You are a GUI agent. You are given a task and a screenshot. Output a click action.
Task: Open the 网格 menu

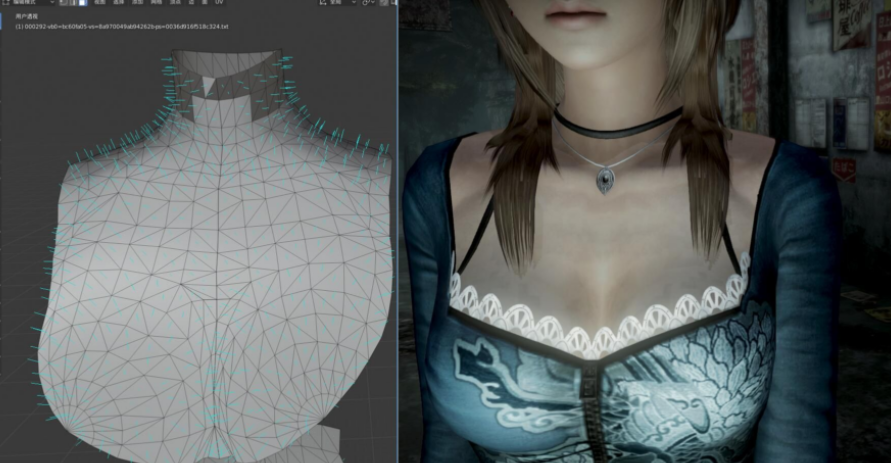pos(156,2)
